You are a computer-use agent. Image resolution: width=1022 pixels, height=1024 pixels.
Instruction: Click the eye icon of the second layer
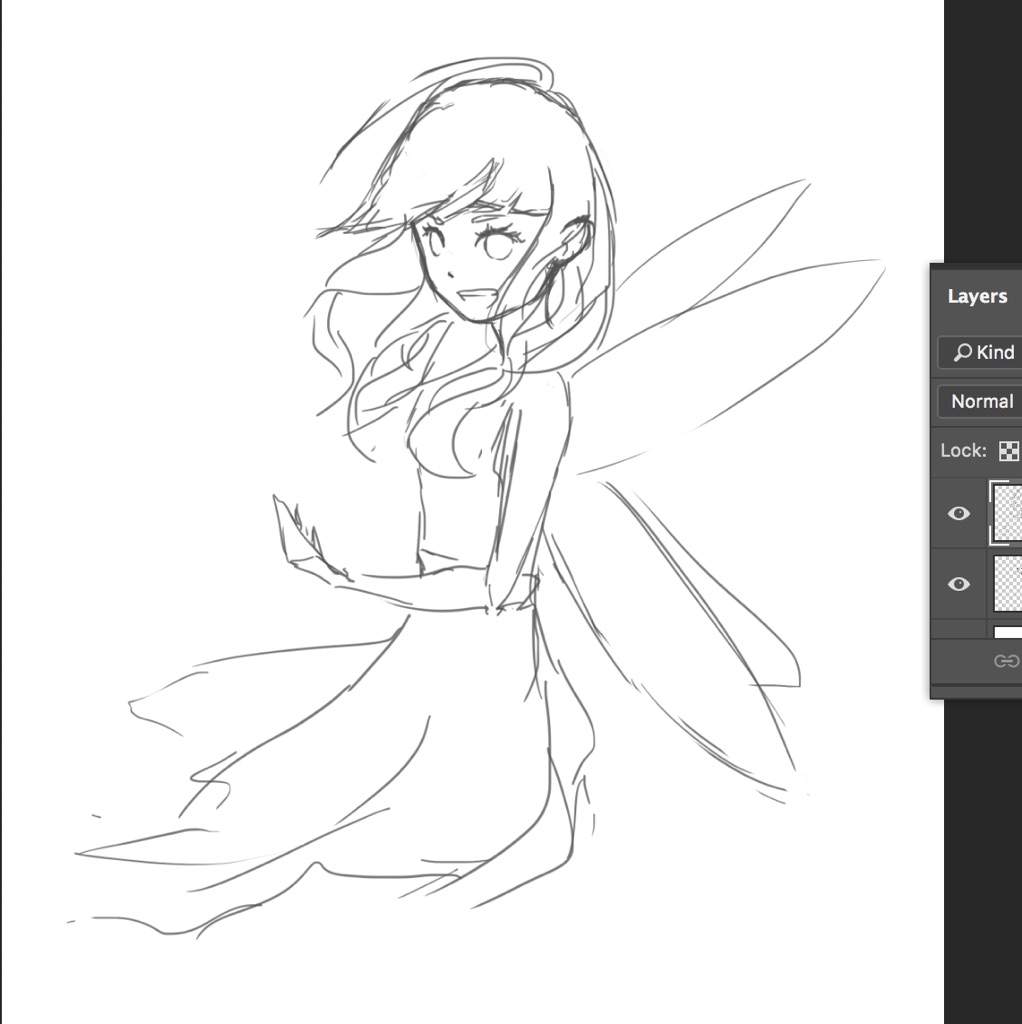[x=959, y=583]
